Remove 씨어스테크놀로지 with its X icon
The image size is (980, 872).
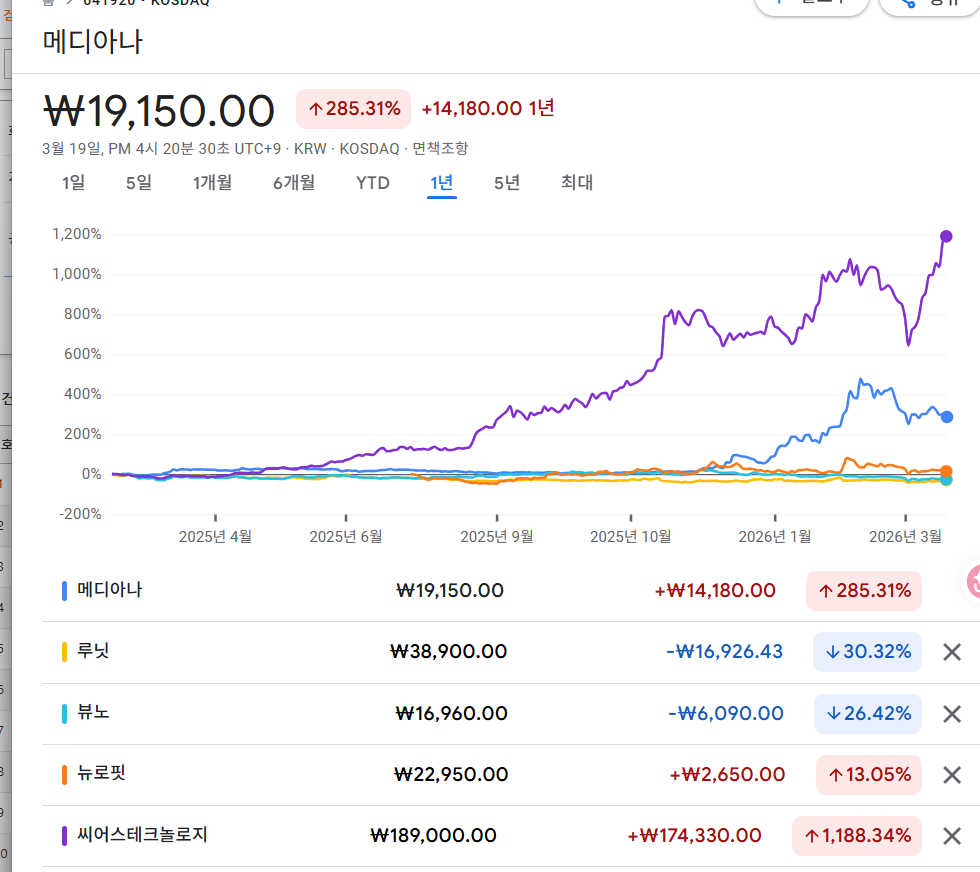click(952, 836)
